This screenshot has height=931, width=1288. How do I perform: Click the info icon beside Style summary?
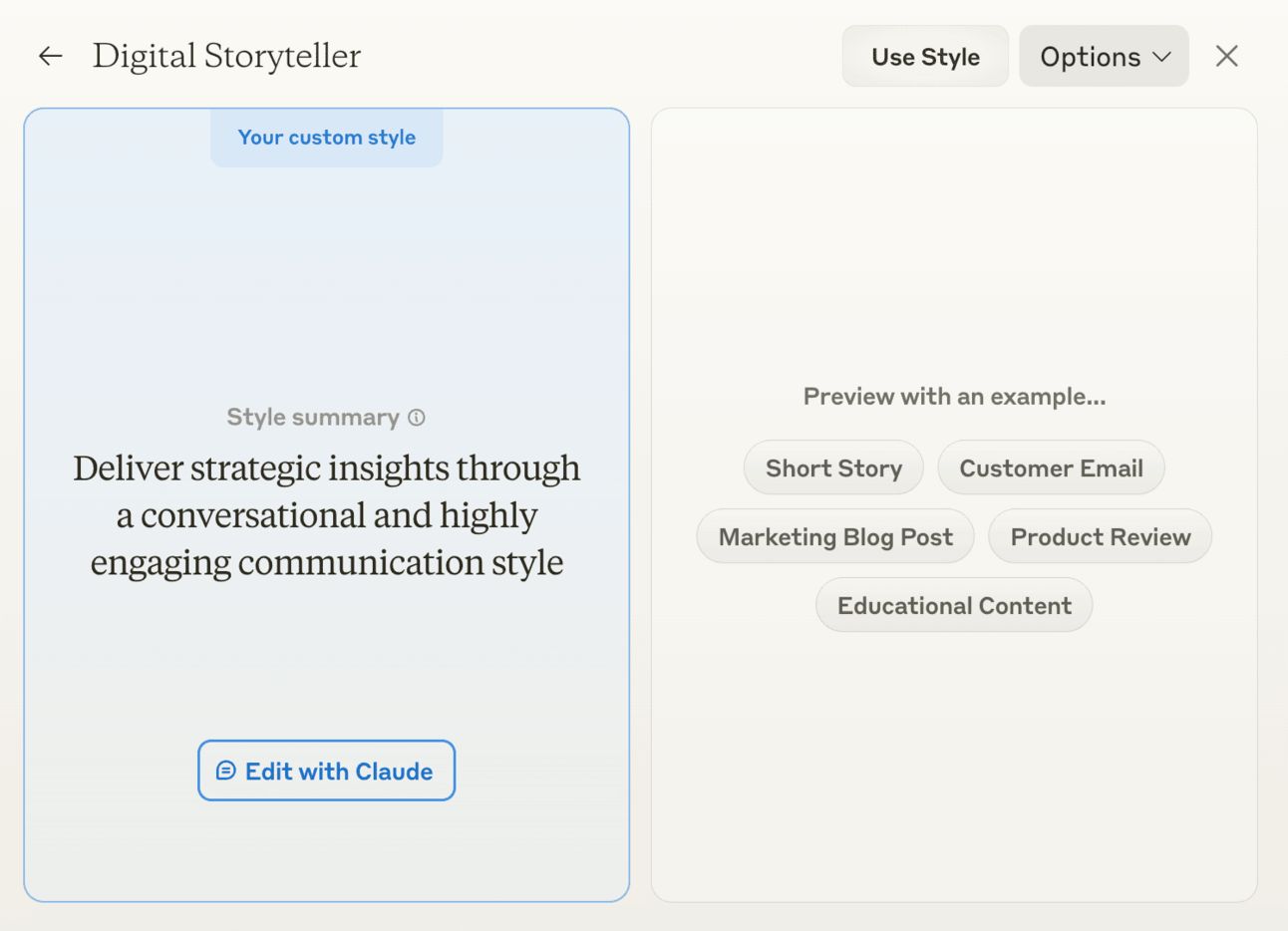tap(417, 418)
